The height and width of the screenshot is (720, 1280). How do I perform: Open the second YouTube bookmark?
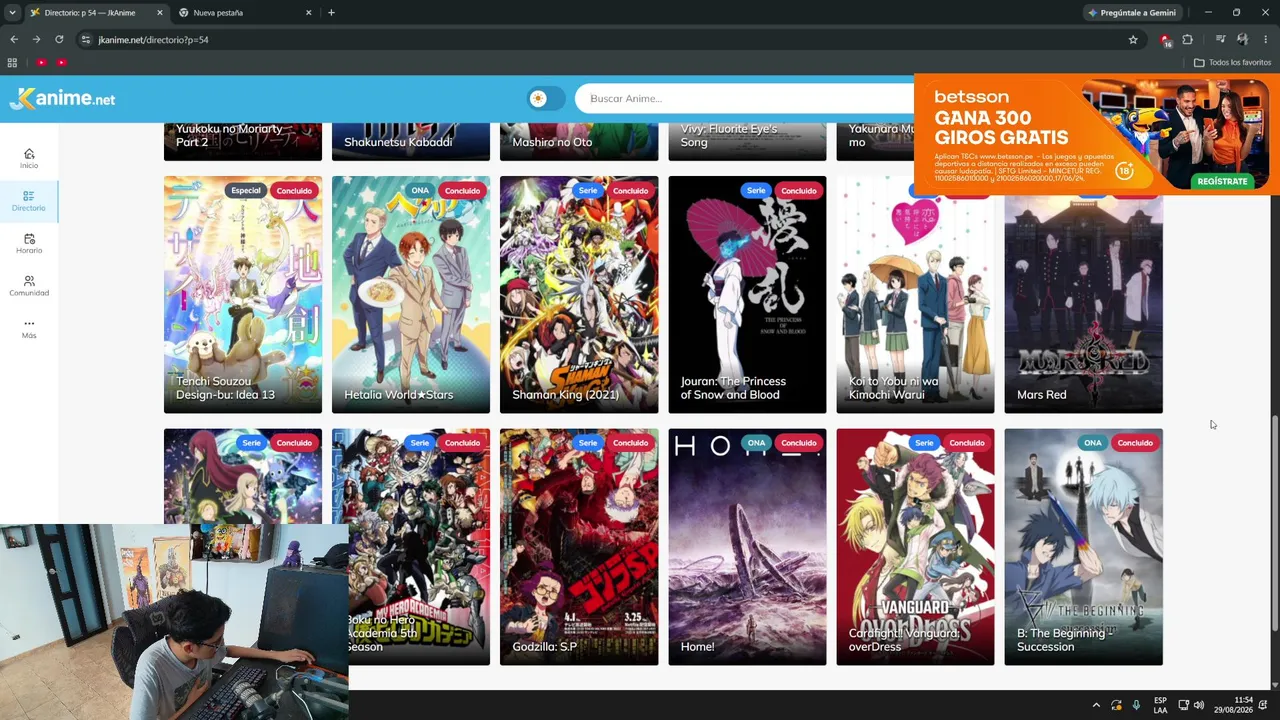pyautogui.click(x=61, y=62)
